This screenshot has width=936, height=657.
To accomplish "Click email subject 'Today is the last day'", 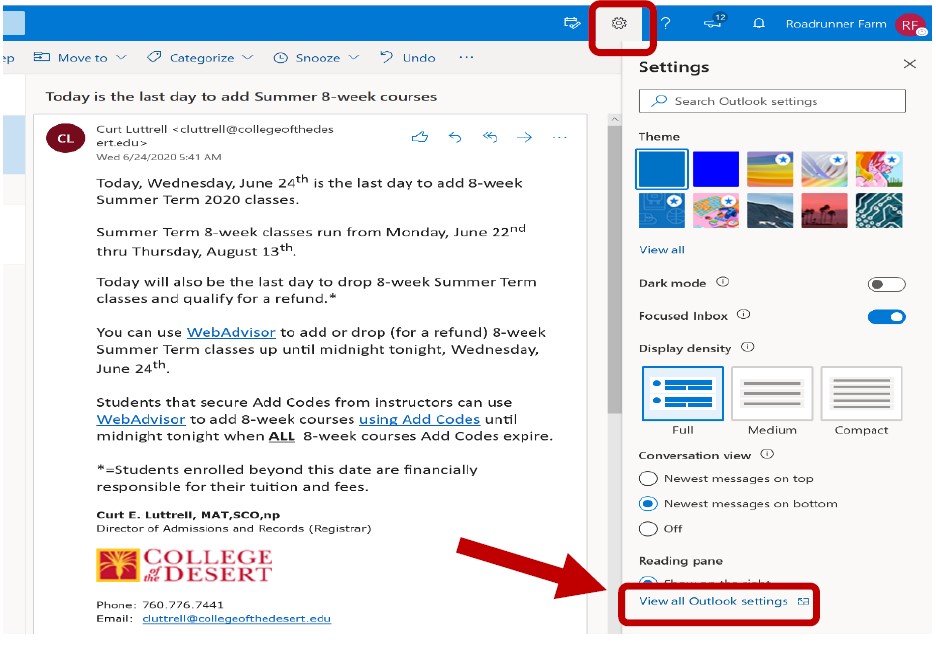I will [241, 96].
